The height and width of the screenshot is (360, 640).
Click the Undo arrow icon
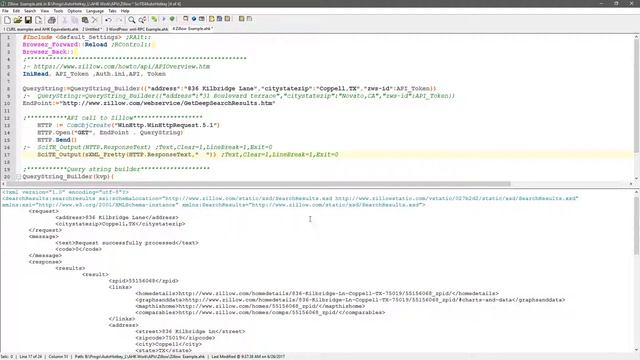(x=108, y=20)
